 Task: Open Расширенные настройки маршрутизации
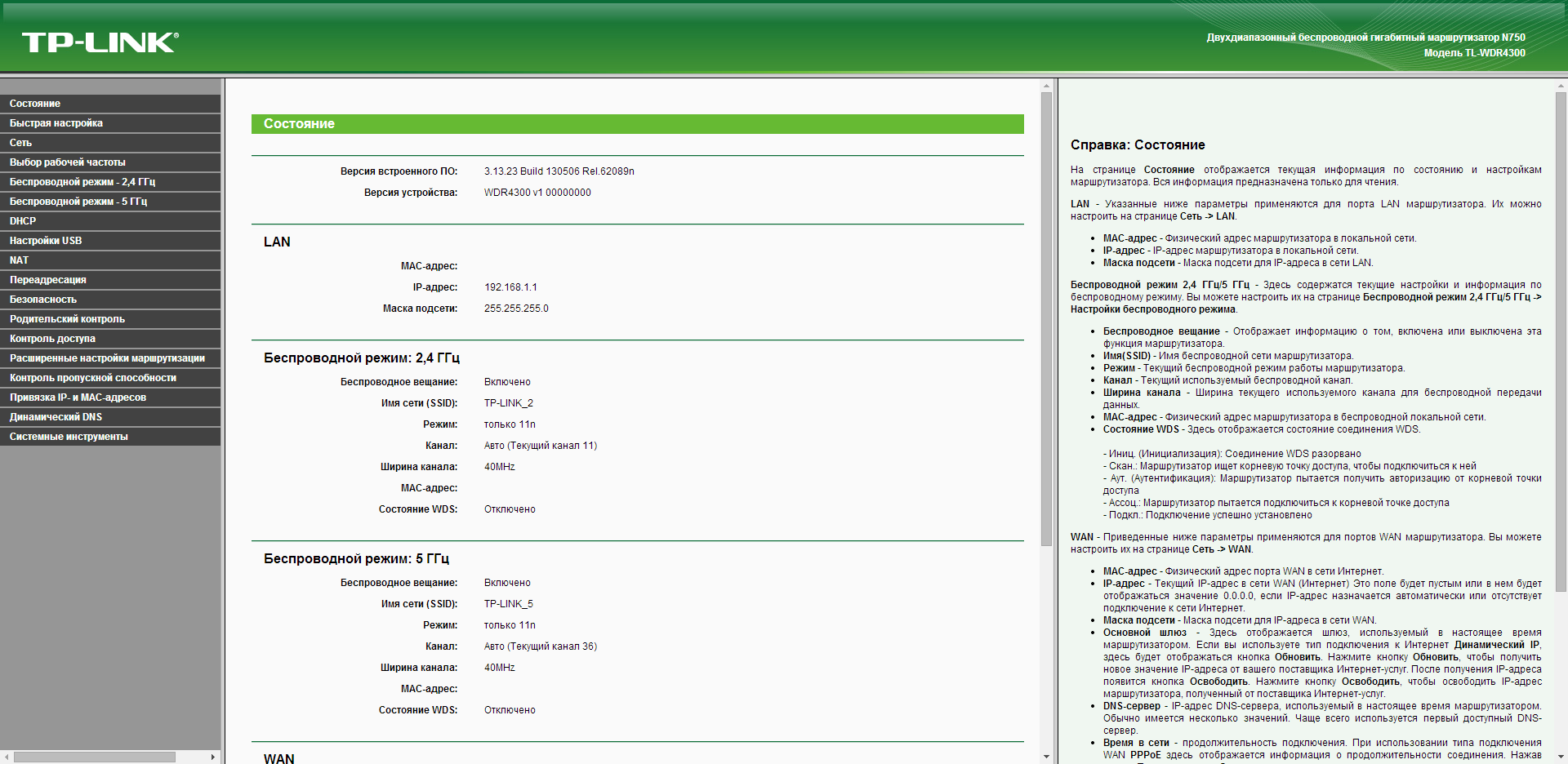(x=110, y=358)
